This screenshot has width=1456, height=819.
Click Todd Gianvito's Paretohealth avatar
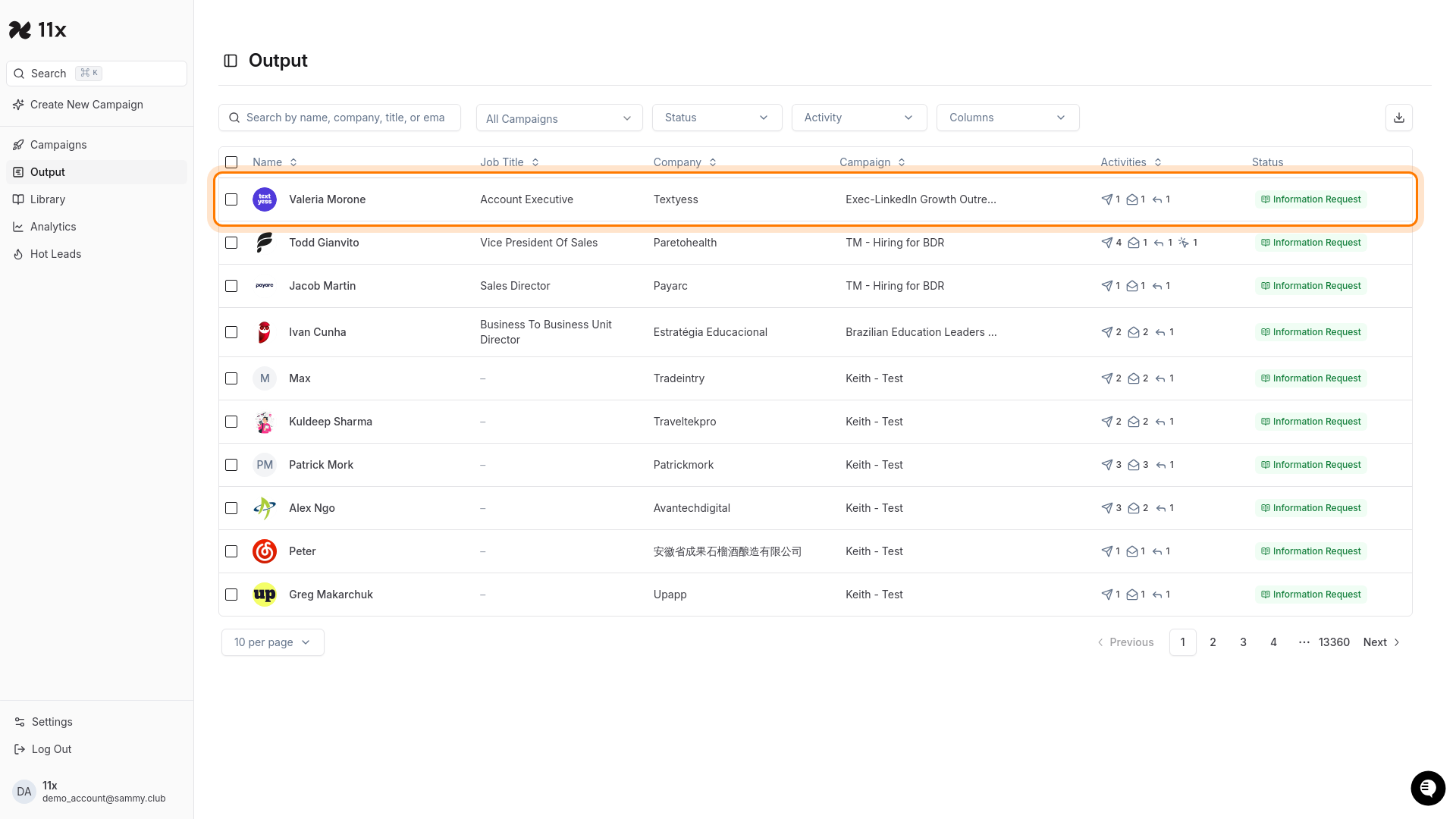coord(265,243)
